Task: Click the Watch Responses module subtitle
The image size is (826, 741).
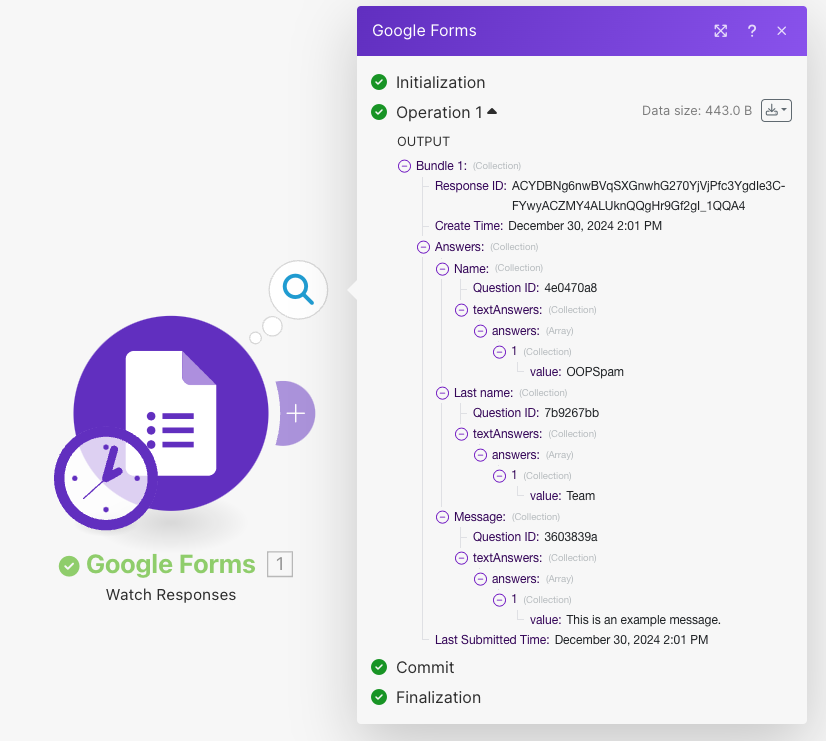Action: coord(171,595)
